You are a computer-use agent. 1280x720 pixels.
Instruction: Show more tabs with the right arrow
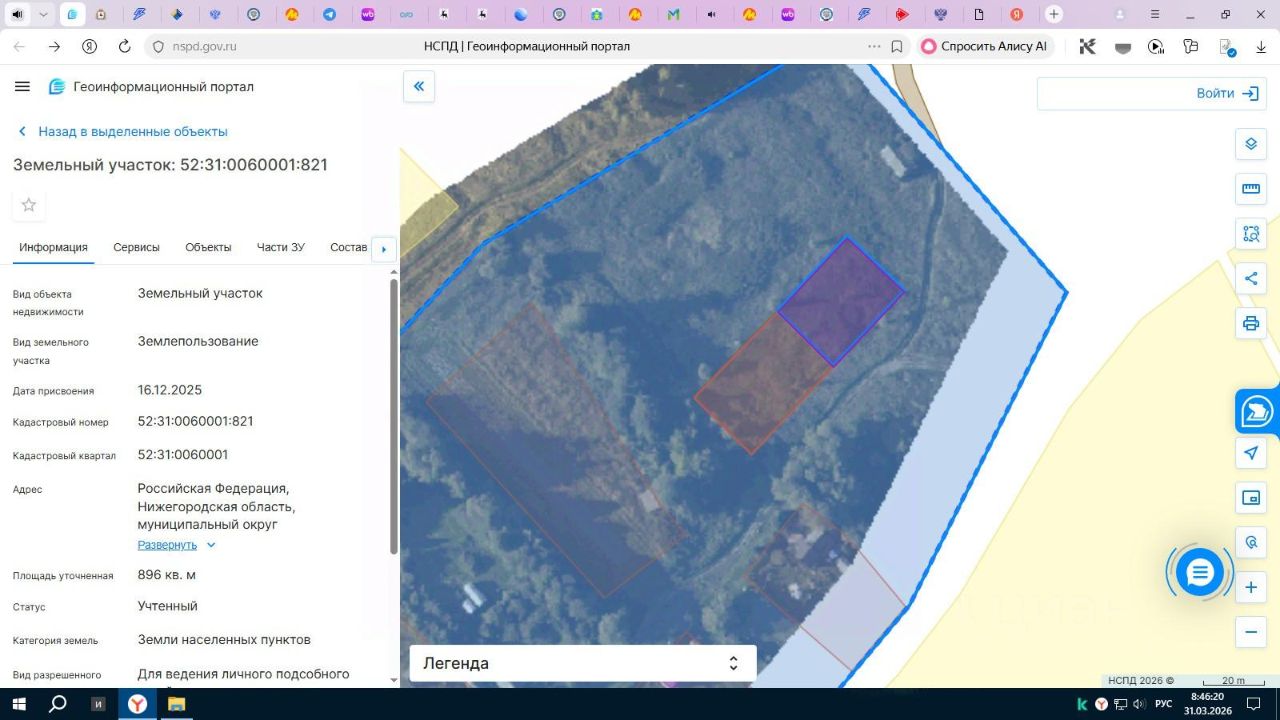[x=384, y=249]
